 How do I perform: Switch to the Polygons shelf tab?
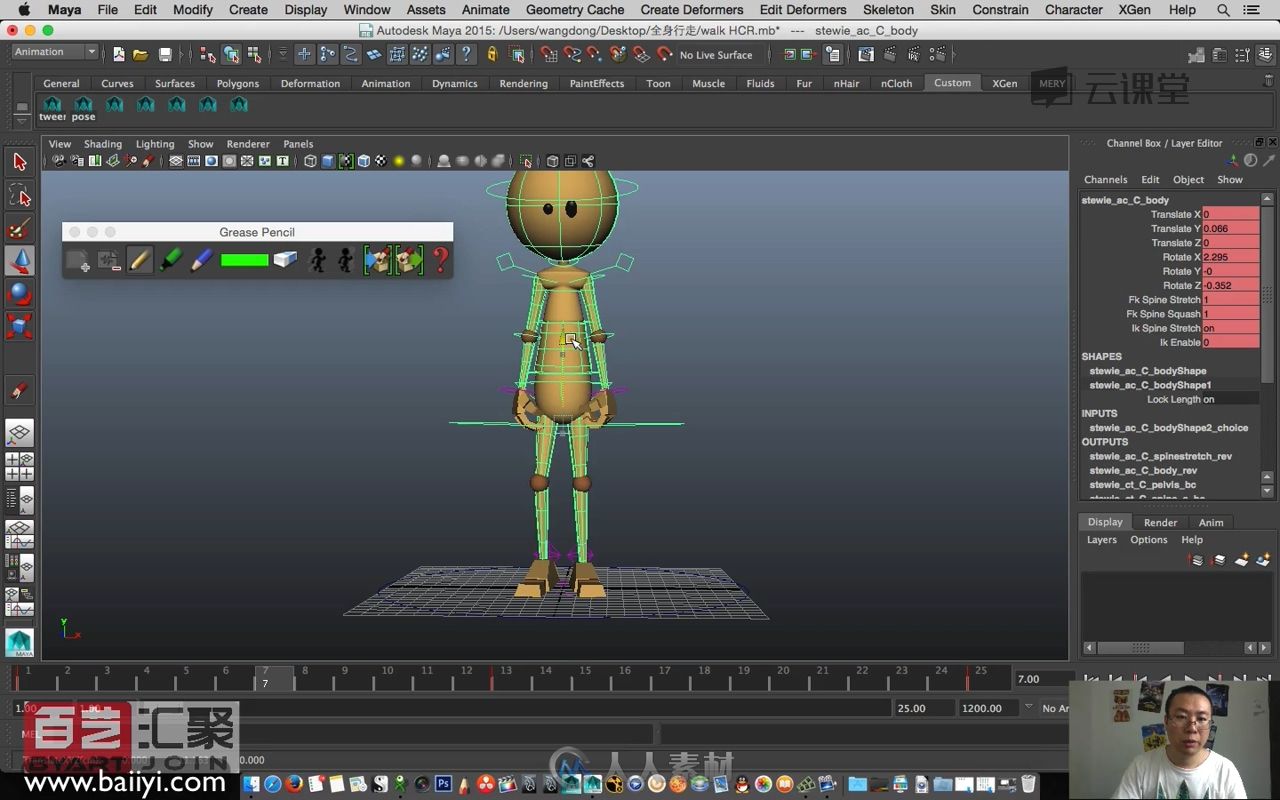(238, 84)
